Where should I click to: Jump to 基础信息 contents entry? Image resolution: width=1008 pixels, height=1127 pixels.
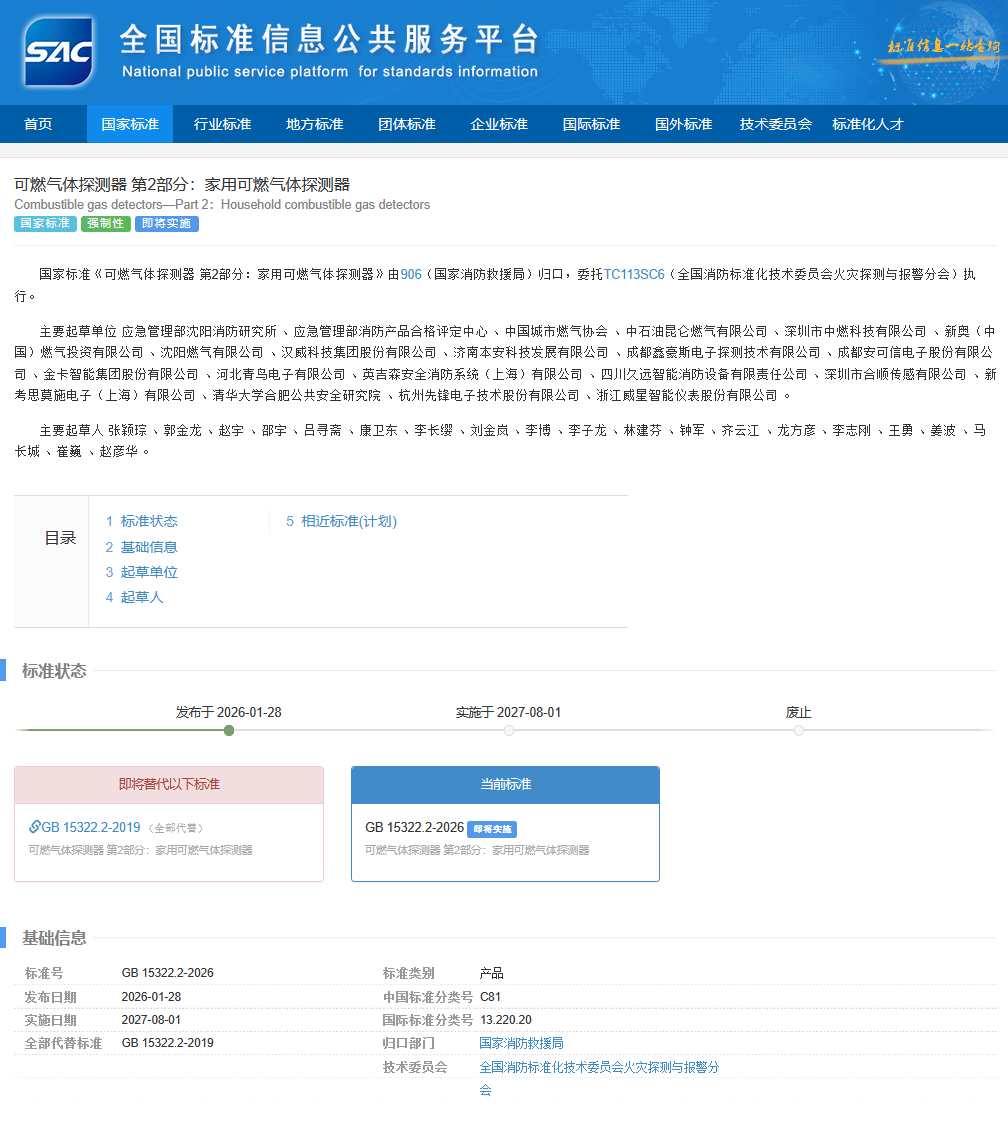click(x=148, y=547)
